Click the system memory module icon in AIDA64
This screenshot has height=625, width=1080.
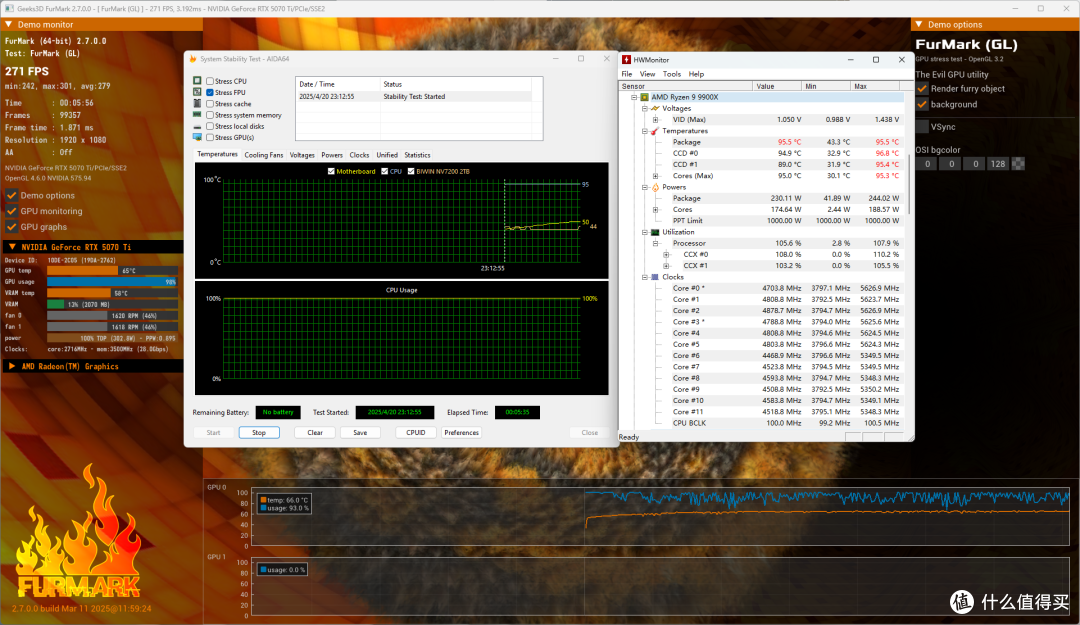click(198, 114)
